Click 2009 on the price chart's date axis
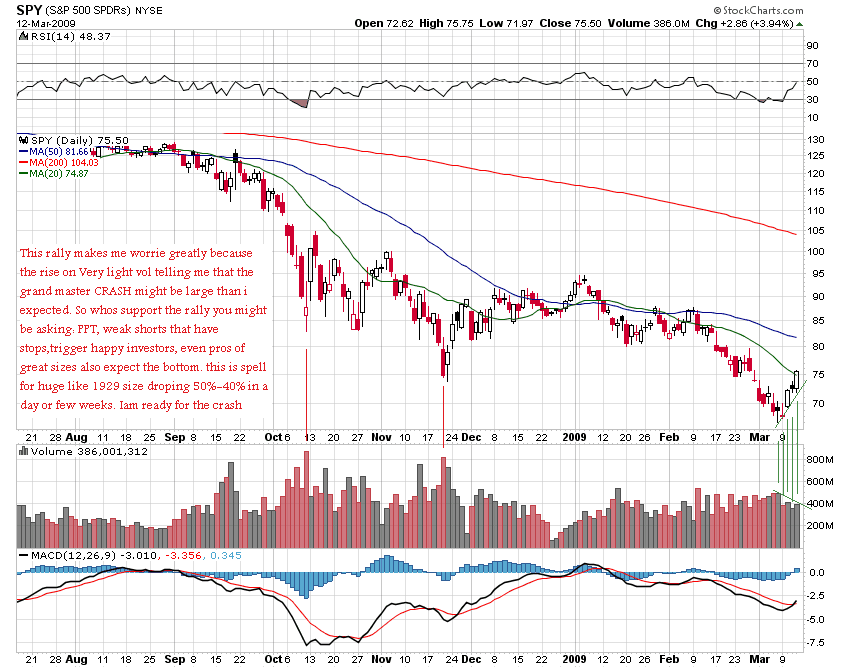 click(575, 437)
